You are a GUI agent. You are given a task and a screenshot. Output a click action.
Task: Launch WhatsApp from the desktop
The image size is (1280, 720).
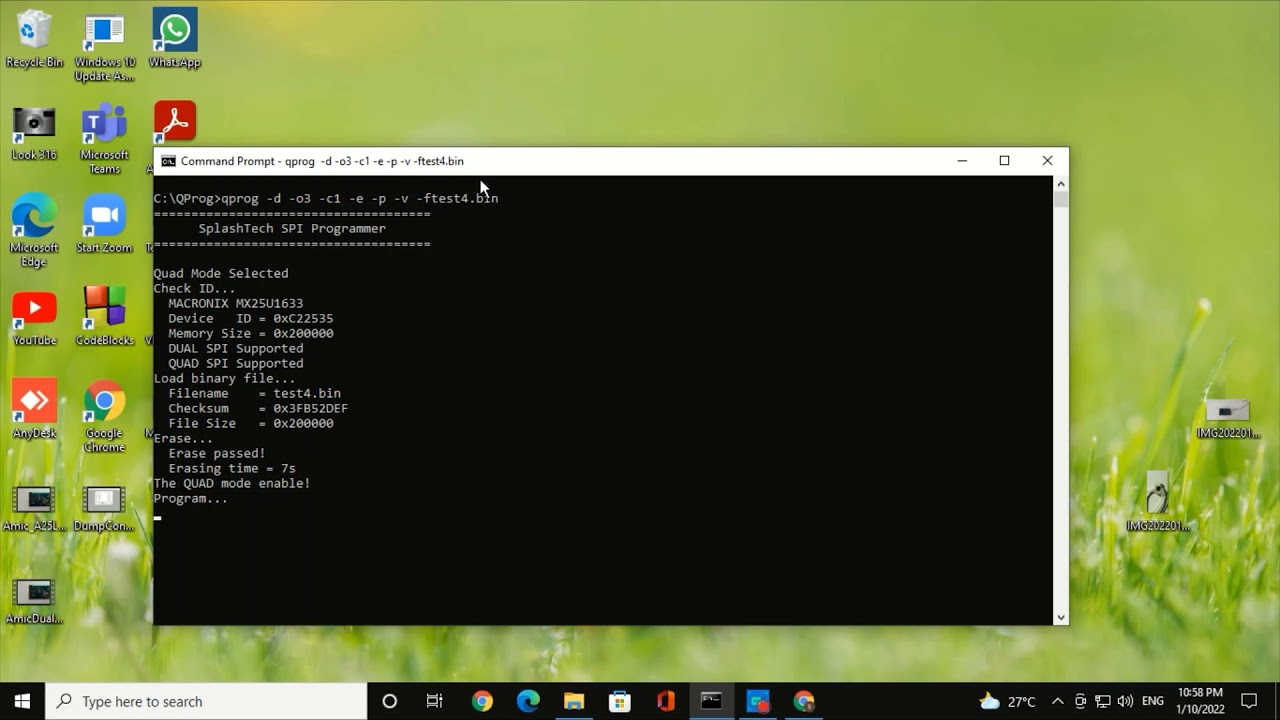click(175, 40)
